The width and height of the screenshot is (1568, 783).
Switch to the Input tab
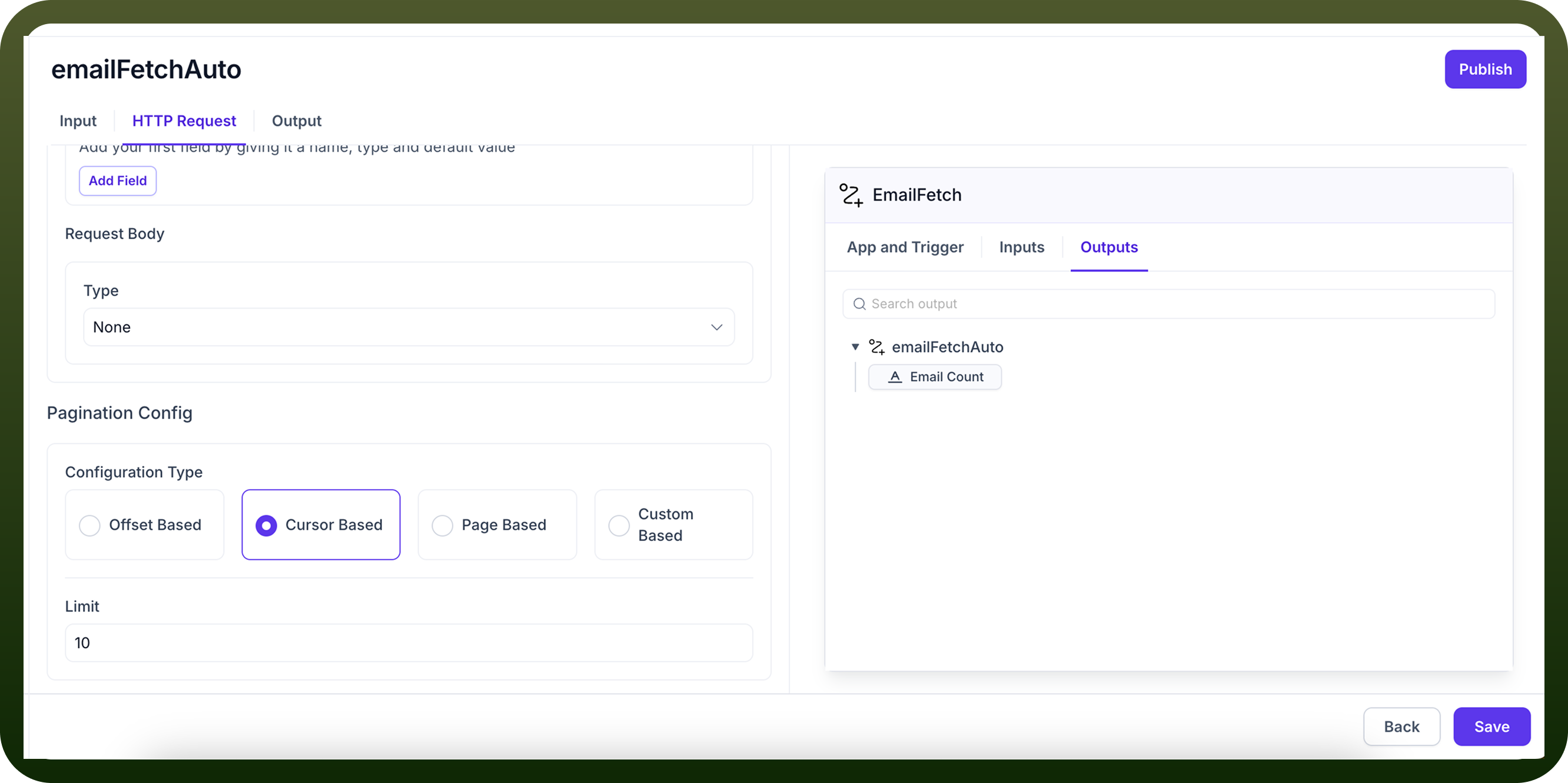[78, 121]
